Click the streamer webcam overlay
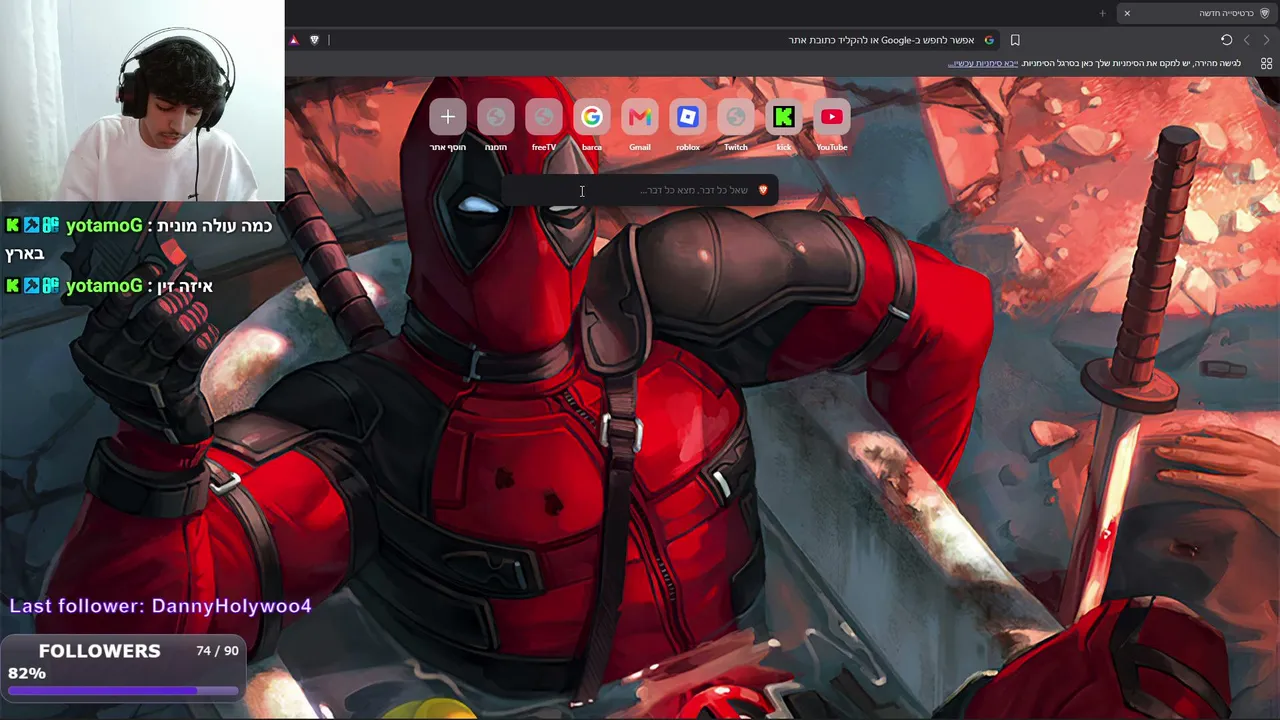 click(x=142, y=100)
